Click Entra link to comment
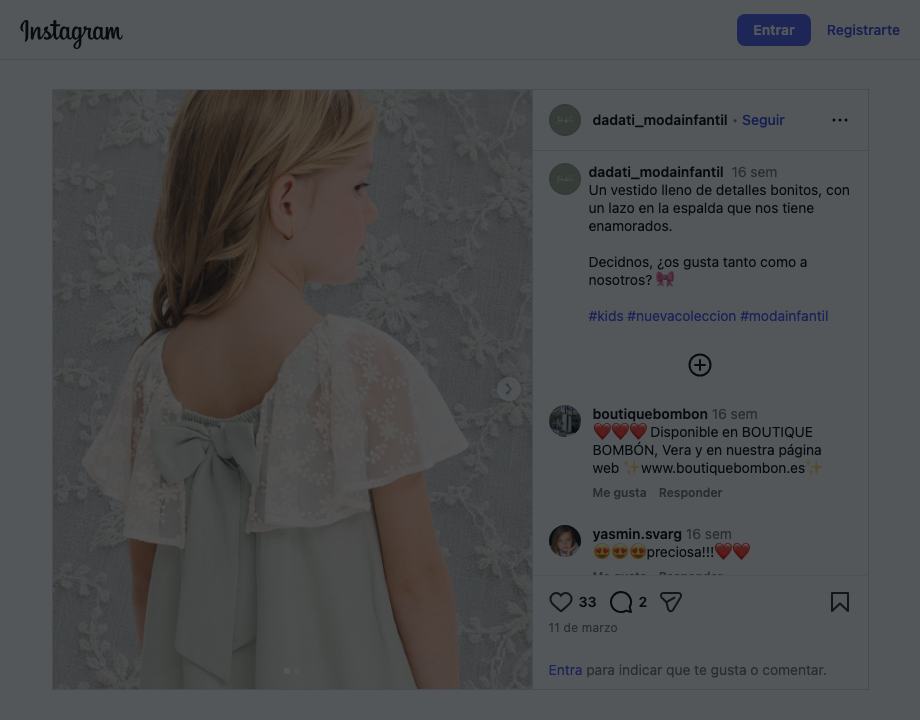 pyautogui.click(x=565, y=670)
